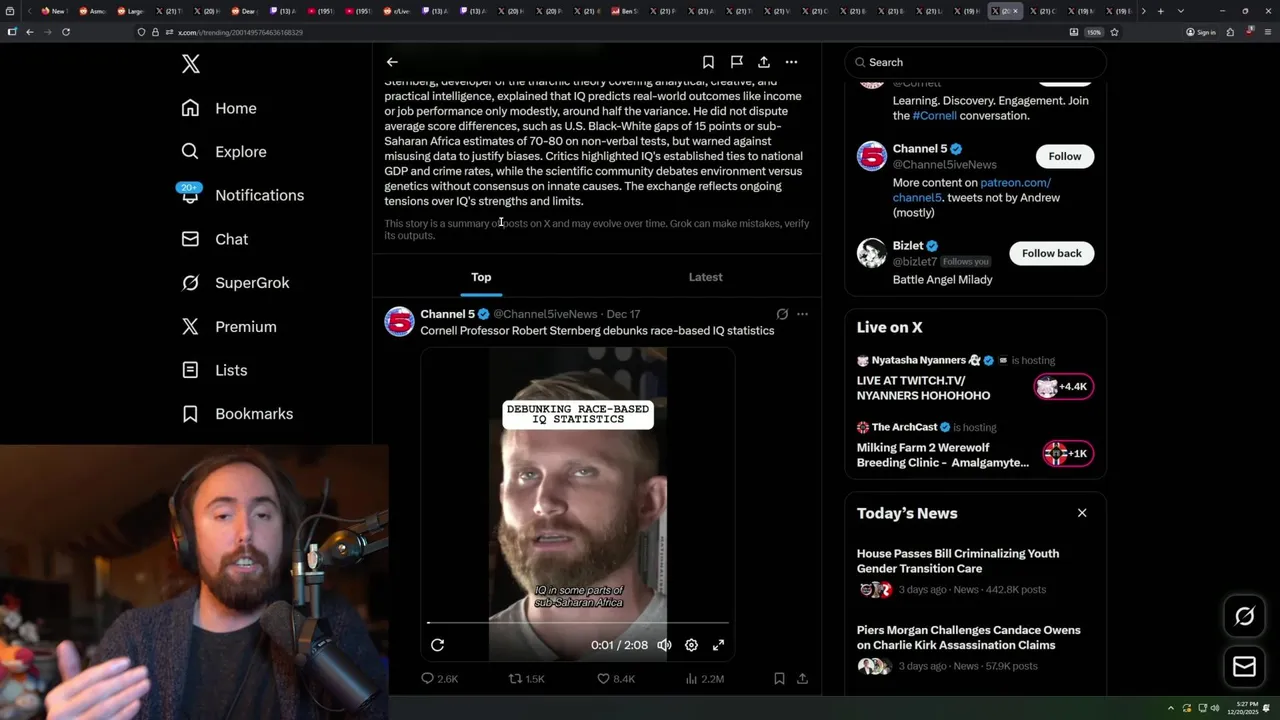This screenshot has width=1280, height=720.
Task: Share the Channel 5 post
Action: (x=802, y=679)
